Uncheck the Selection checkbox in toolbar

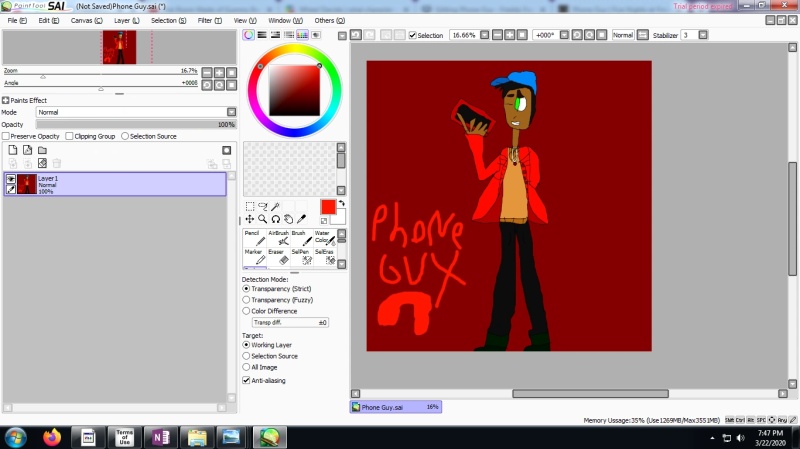click(413, 35)
